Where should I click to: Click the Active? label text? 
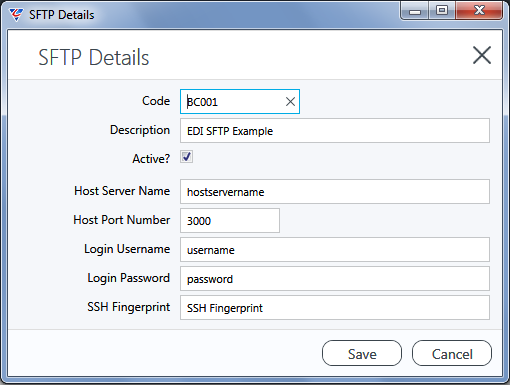(x=151, y=159)
